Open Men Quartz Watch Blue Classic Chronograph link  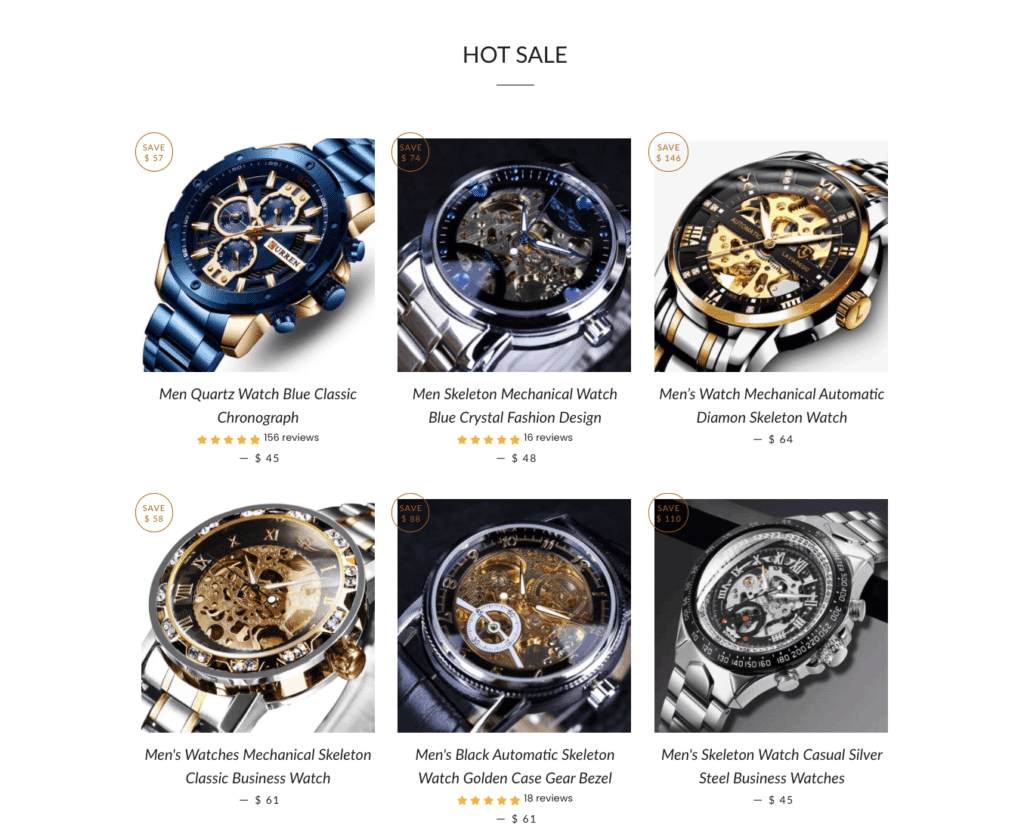point(258,406)
